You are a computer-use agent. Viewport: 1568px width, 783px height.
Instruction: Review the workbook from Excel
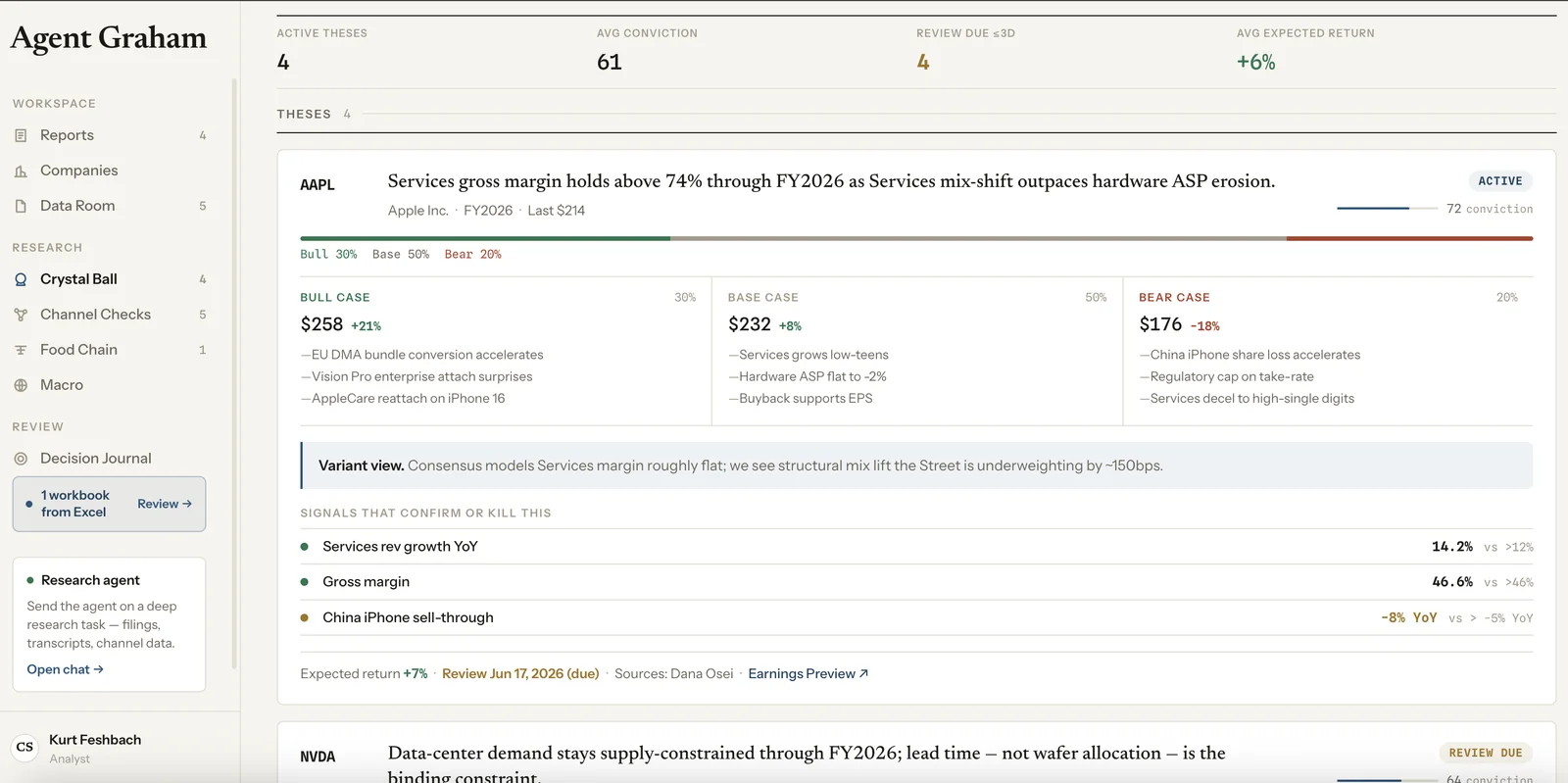click(165, 504)
